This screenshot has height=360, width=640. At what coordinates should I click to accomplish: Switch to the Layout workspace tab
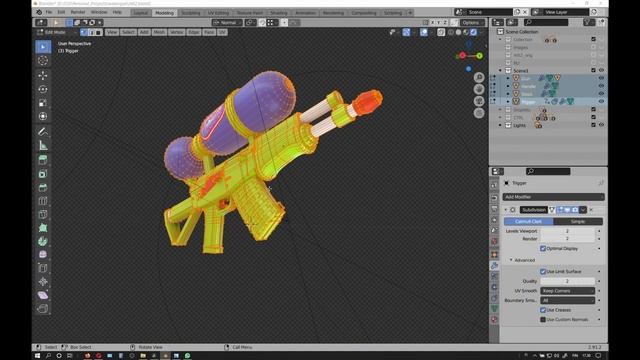[140, 13]
